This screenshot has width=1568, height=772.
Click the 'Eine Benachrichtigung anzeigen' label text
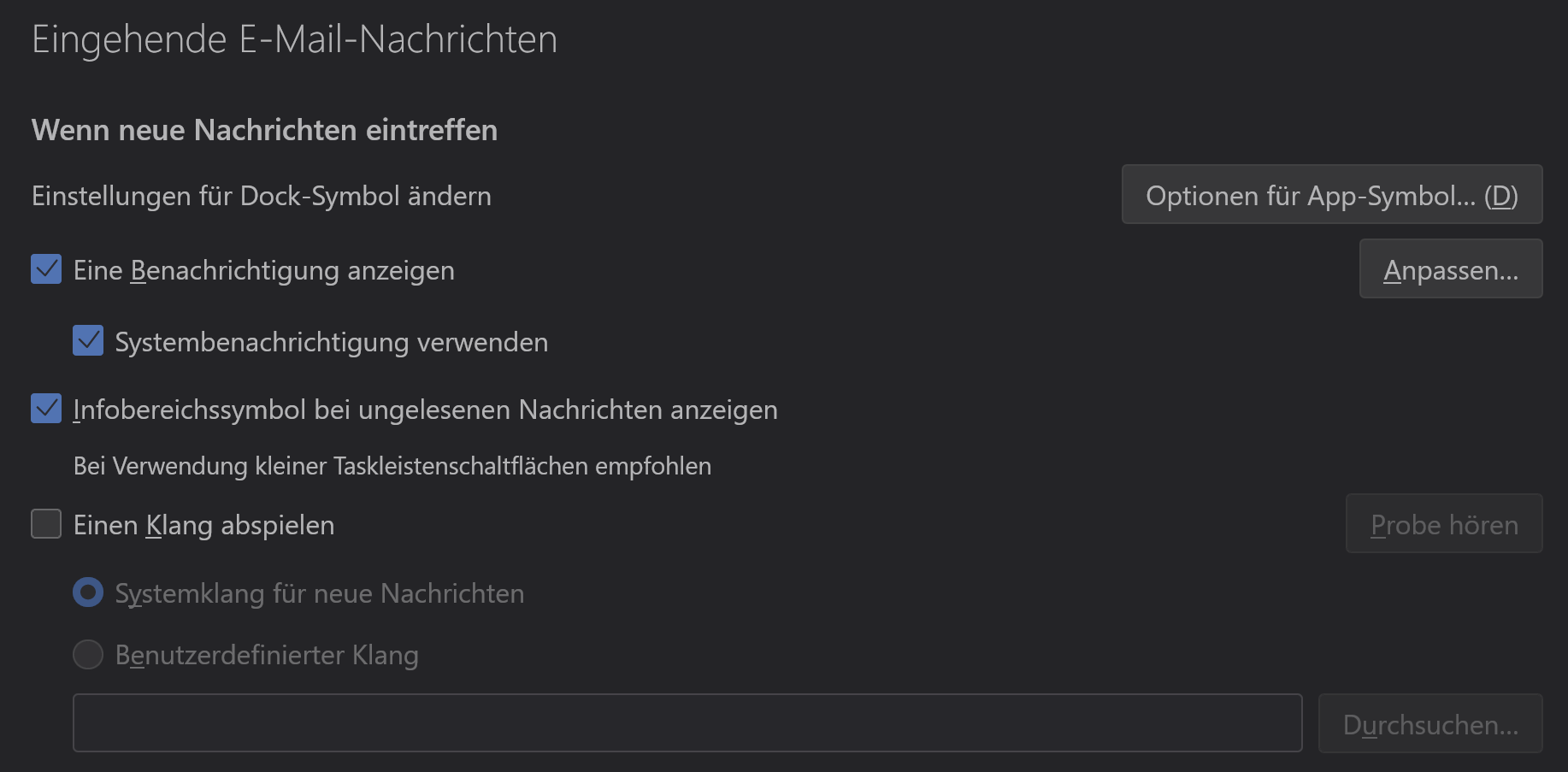point(263,270)
